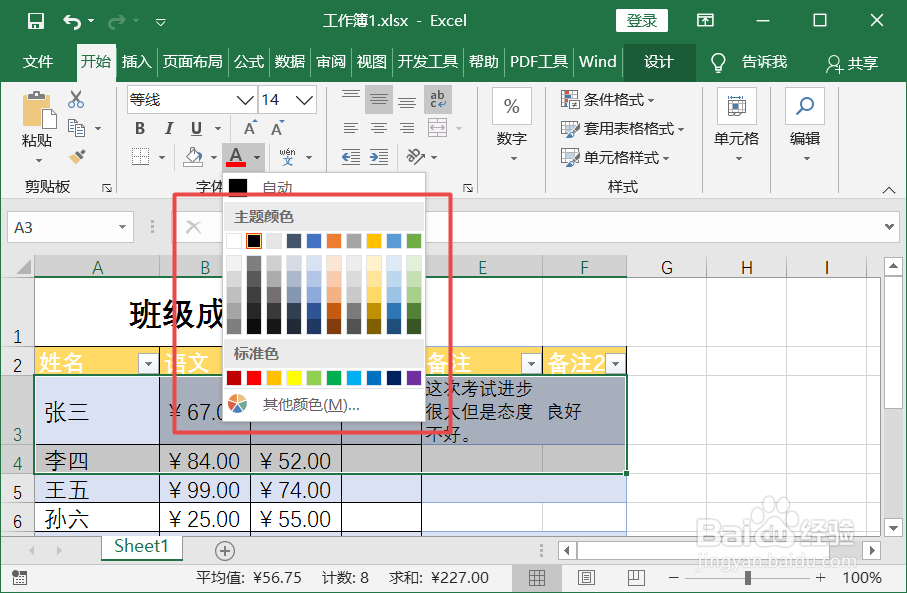The height and width of the screenshot is (593, 907).
Task: Expand the Cell Styles menu
Action: click(615, 157)
